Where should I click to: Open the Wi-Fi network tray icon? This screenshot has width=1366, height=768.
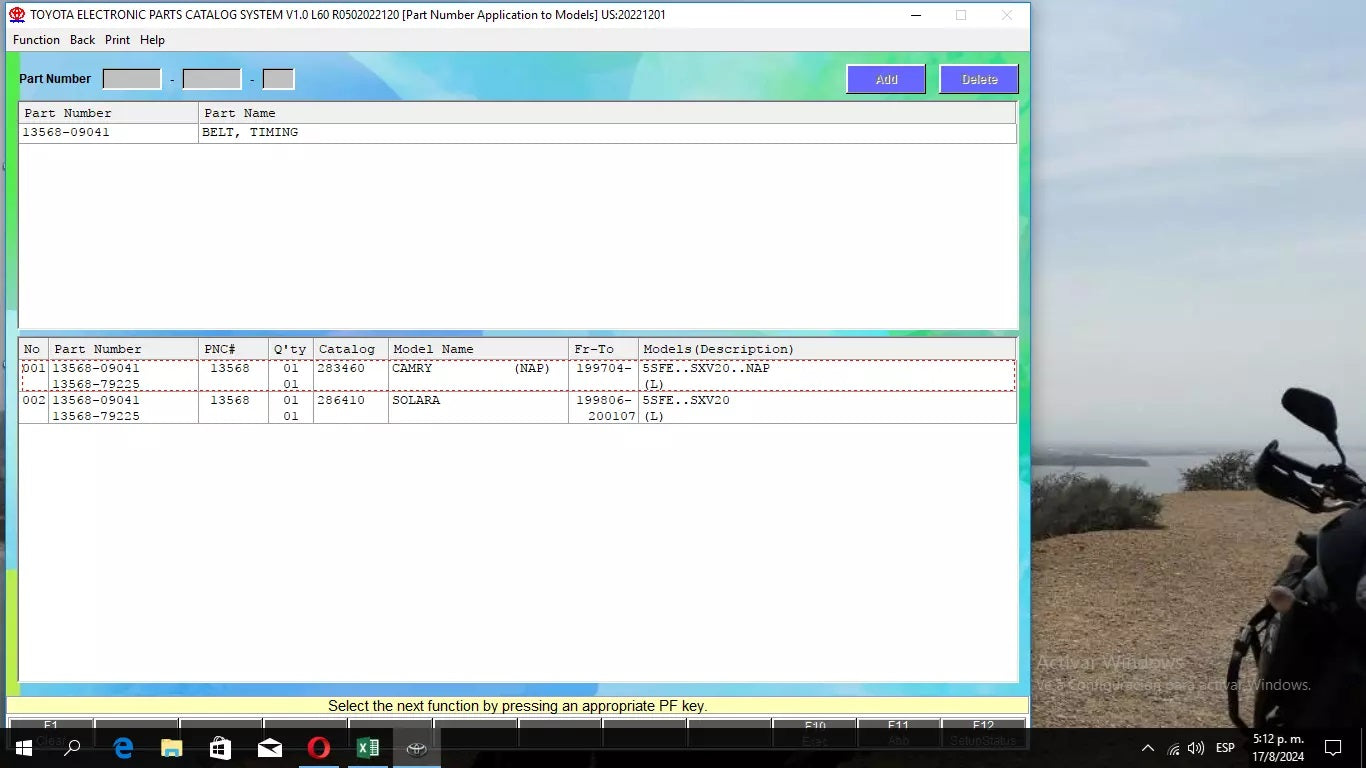click(x=1173, y=748)
